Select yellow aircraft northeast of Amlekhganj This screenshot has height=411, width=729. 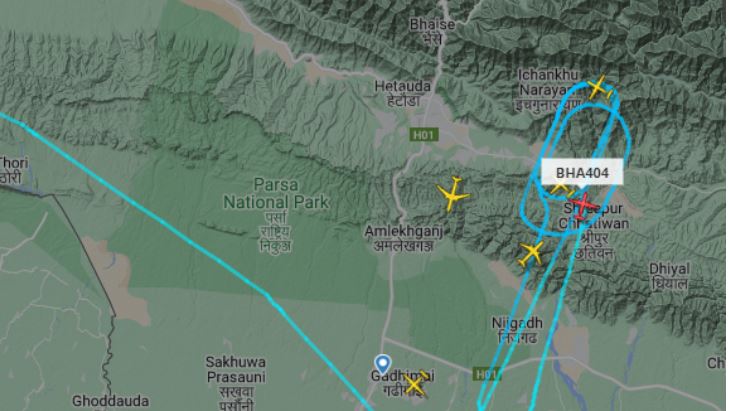point(452,193)
